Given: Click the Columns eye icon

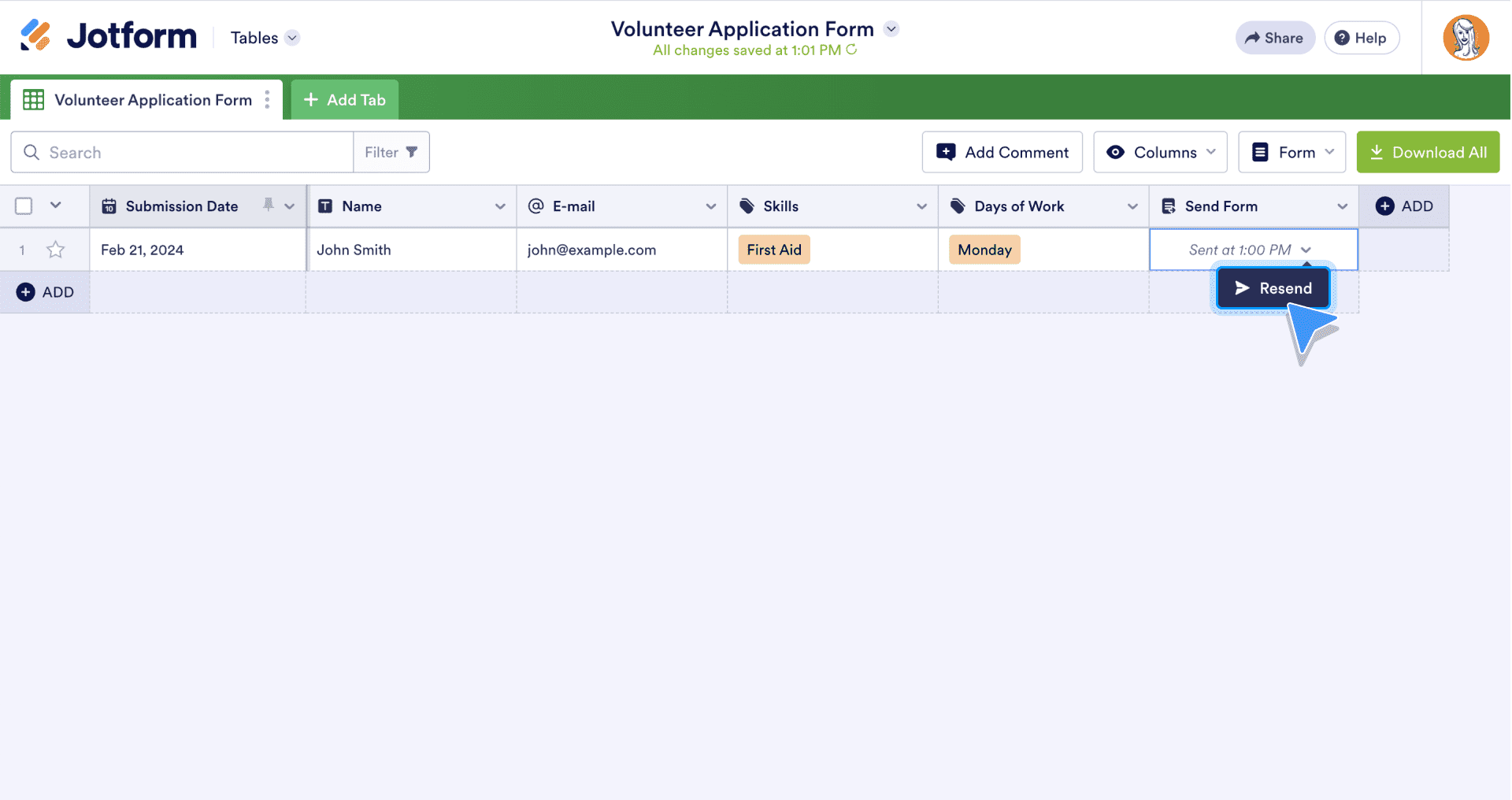Looking at the screenshot, I should click(1115, 151).
